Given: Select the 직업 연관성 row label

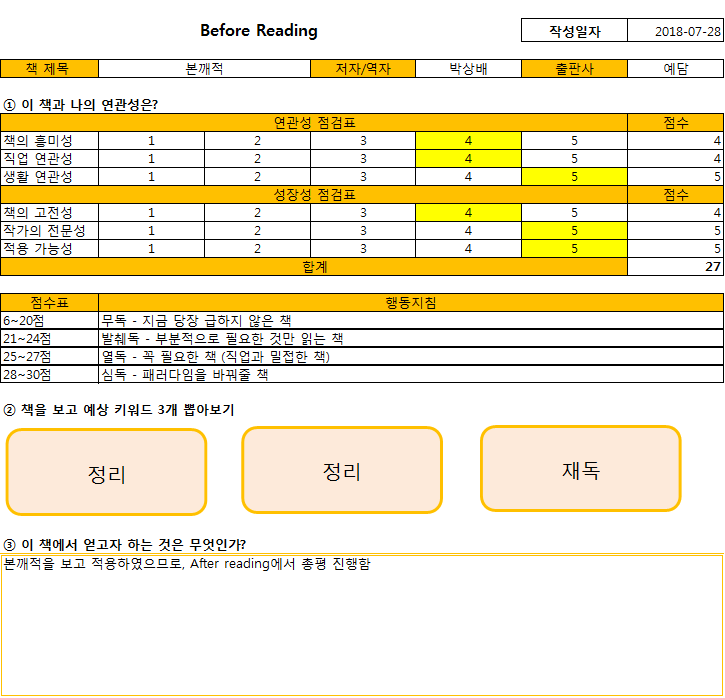Looking at the screenshot, I should [49, 159].
